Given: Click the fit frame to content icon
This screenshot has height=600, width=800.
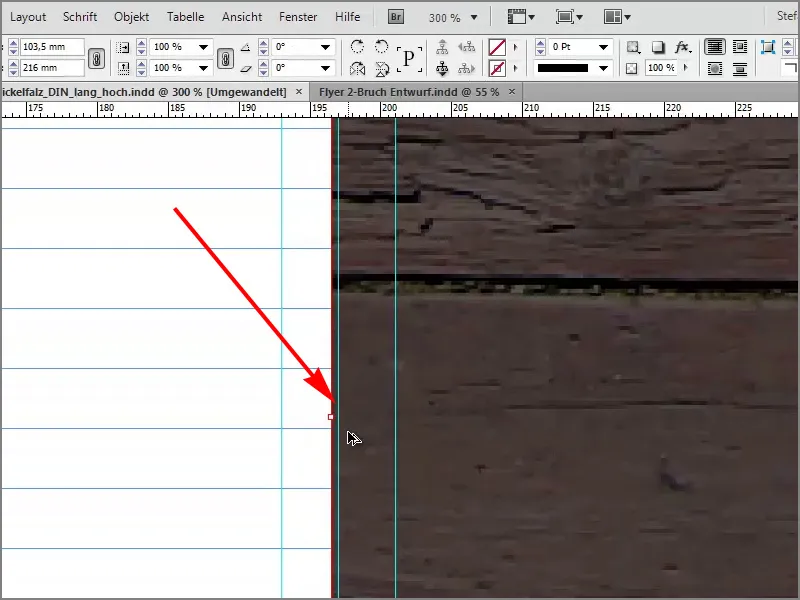Looking at the screenshot, I should pyautogui.click(x=767, y=47).
